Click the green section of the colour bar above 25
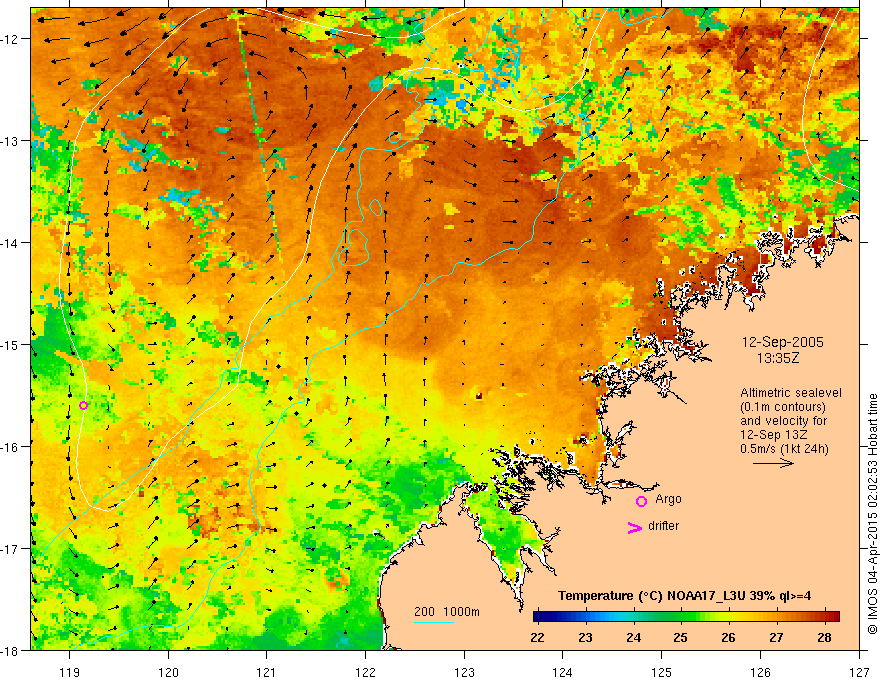The image size is (880, 680). click(682, 616)
